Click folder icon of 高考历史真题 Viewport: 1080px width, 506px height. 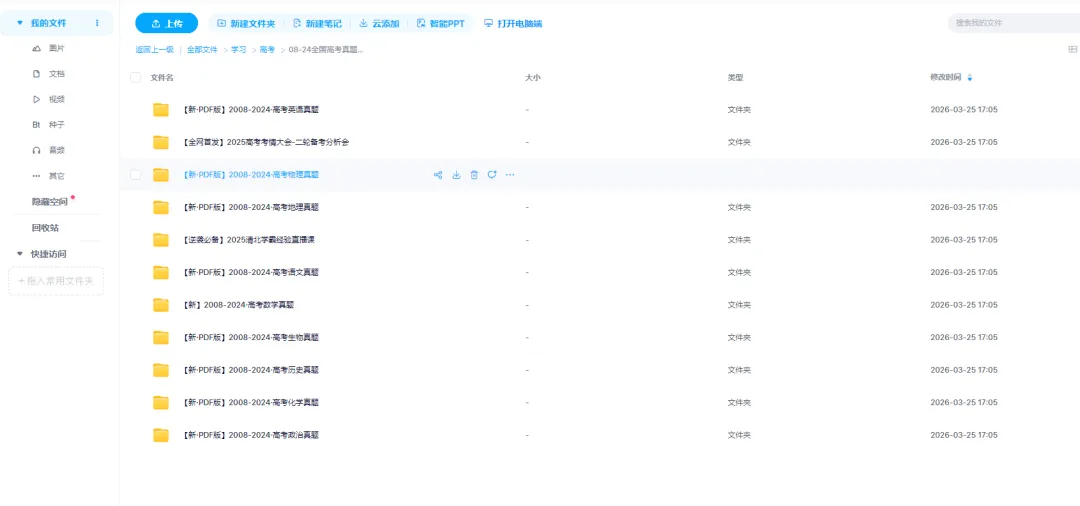click(161, 370)
